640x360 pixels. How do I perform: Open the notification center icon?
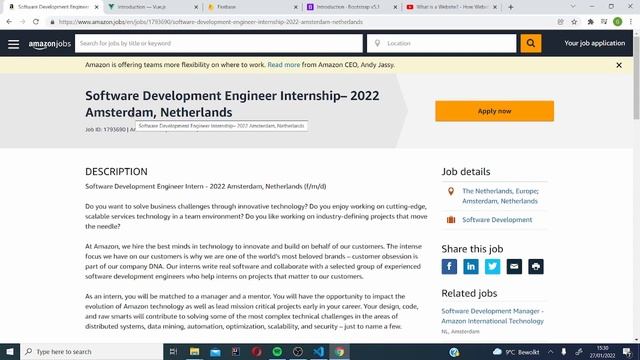click(627, 352)
